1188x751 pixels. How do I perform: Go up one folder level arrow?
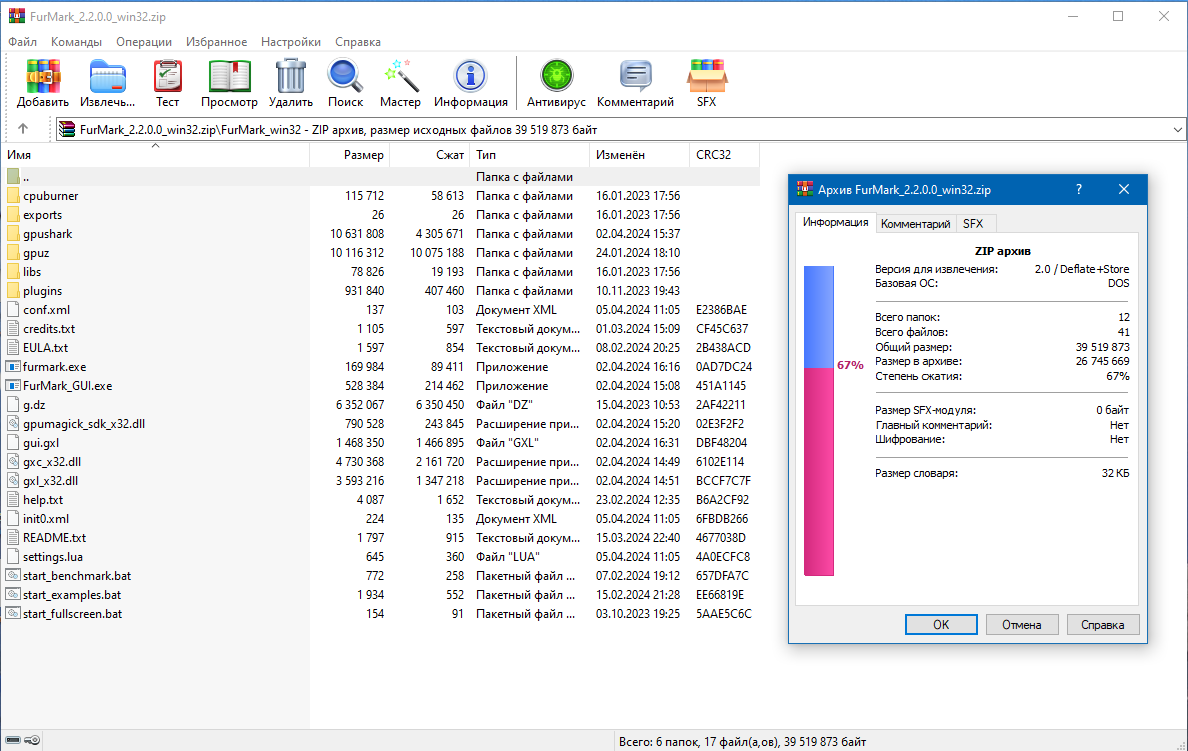(23, 129)
